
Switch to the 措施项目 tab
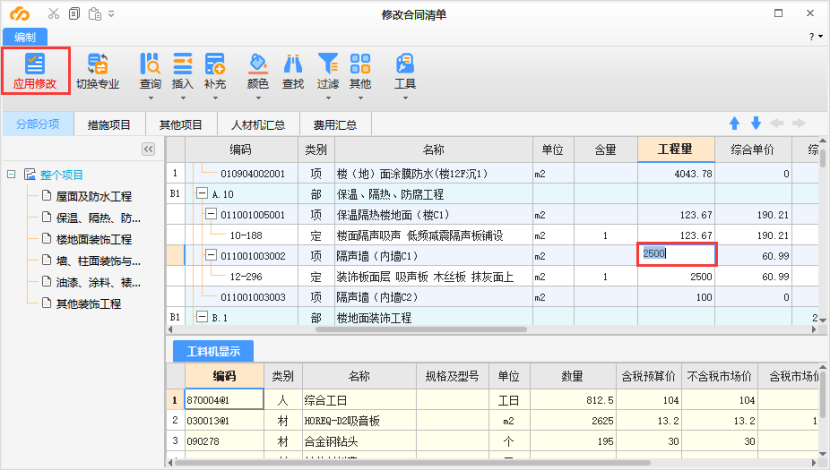tap(109, 125)
